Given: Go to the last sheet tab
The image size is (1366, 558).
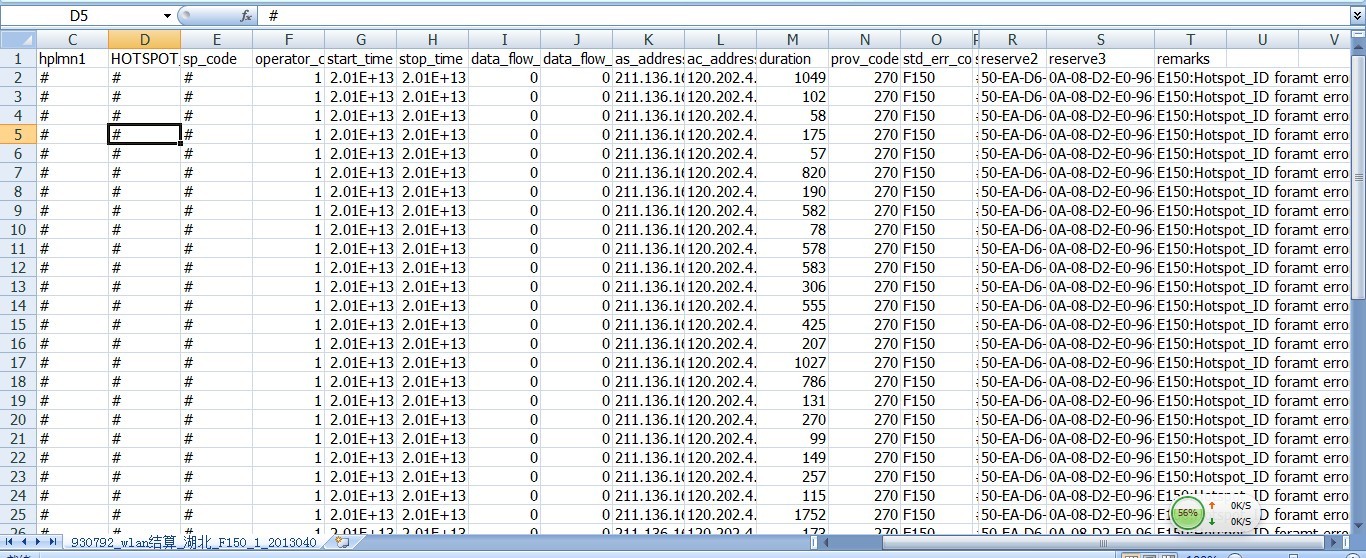Looking at the screenshot, I should (x=52, y=541).
